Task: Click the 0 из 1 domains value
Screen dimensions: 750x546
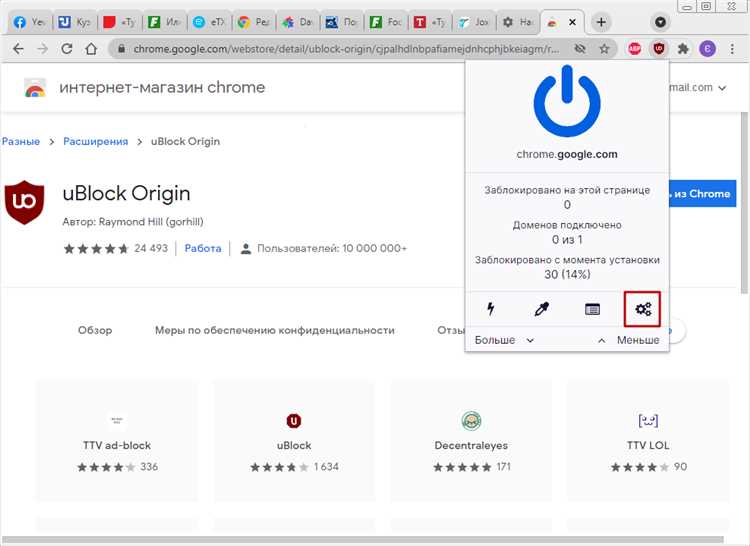Action: (567, 240)
